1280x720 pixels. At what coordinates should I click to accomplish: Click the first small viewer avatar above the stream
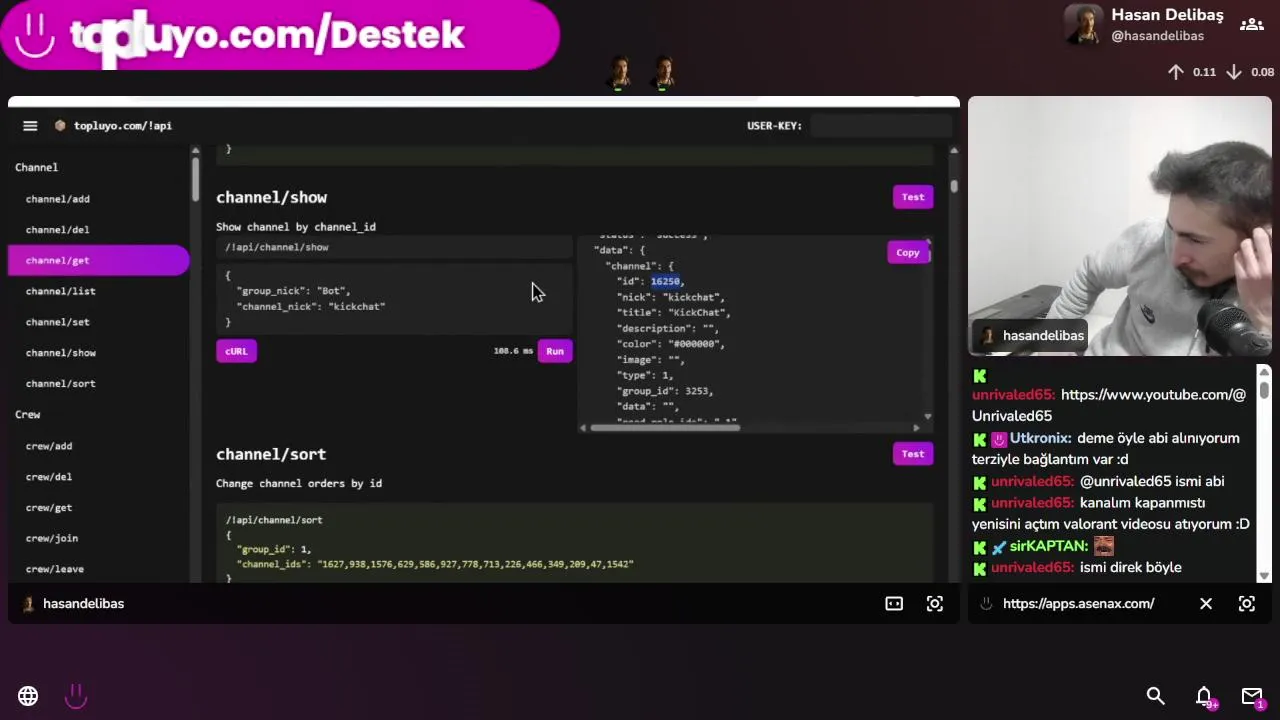620,72
